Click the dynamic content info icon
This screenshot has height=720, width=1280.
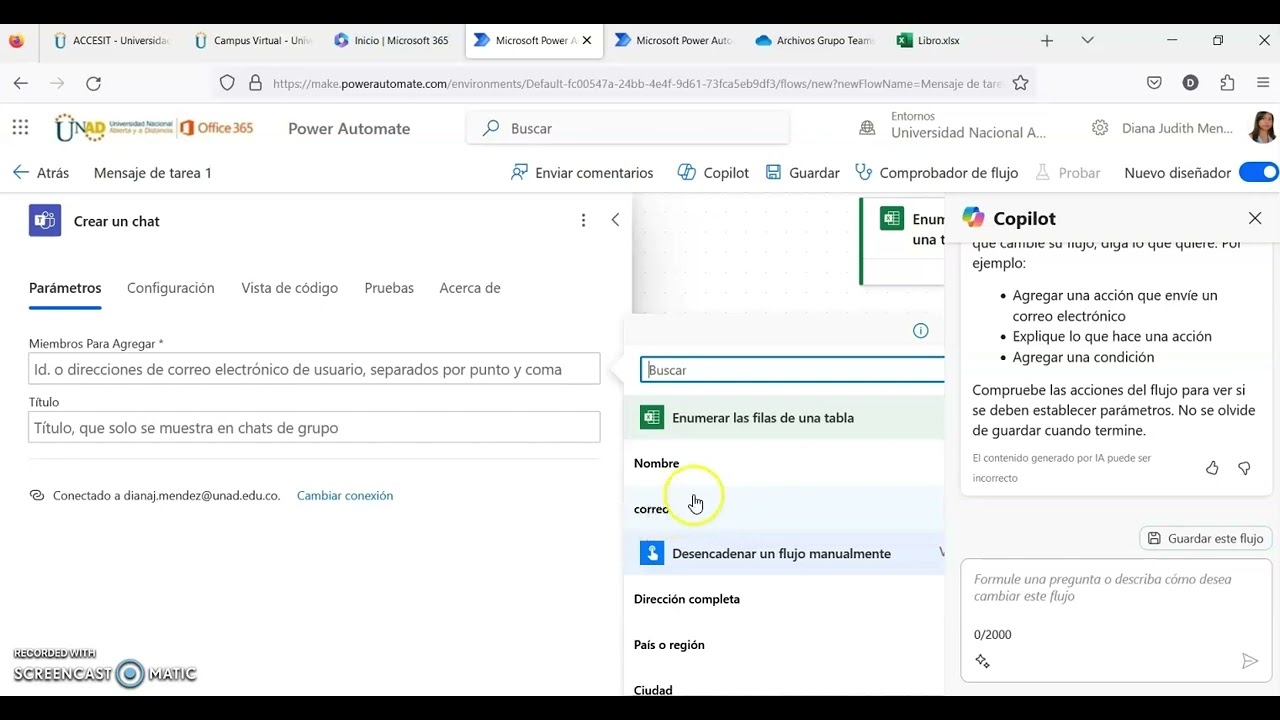click(x=921, y=331)
